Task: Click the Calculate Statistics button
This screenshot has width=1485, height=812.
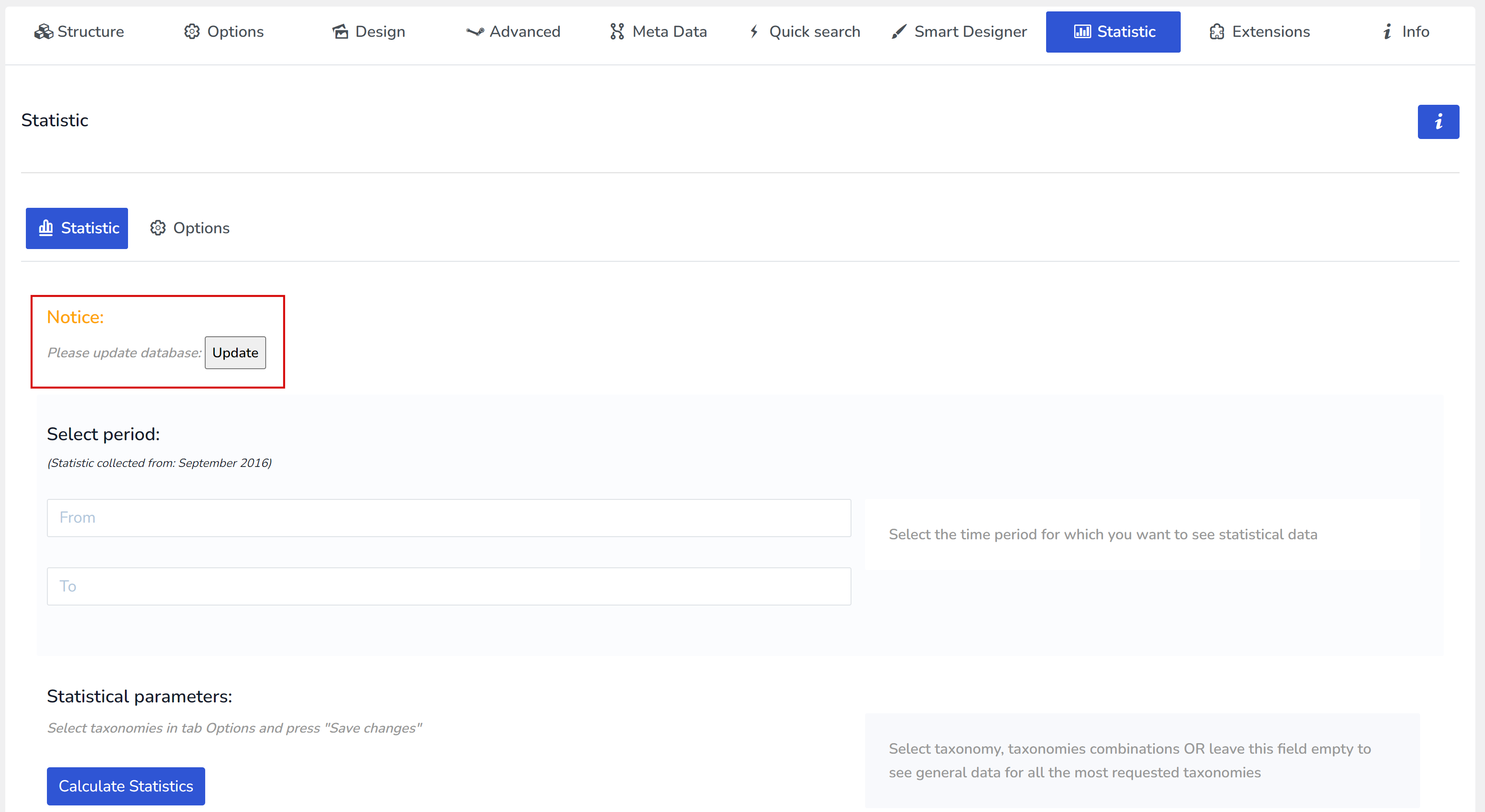Action: (126, 786)
